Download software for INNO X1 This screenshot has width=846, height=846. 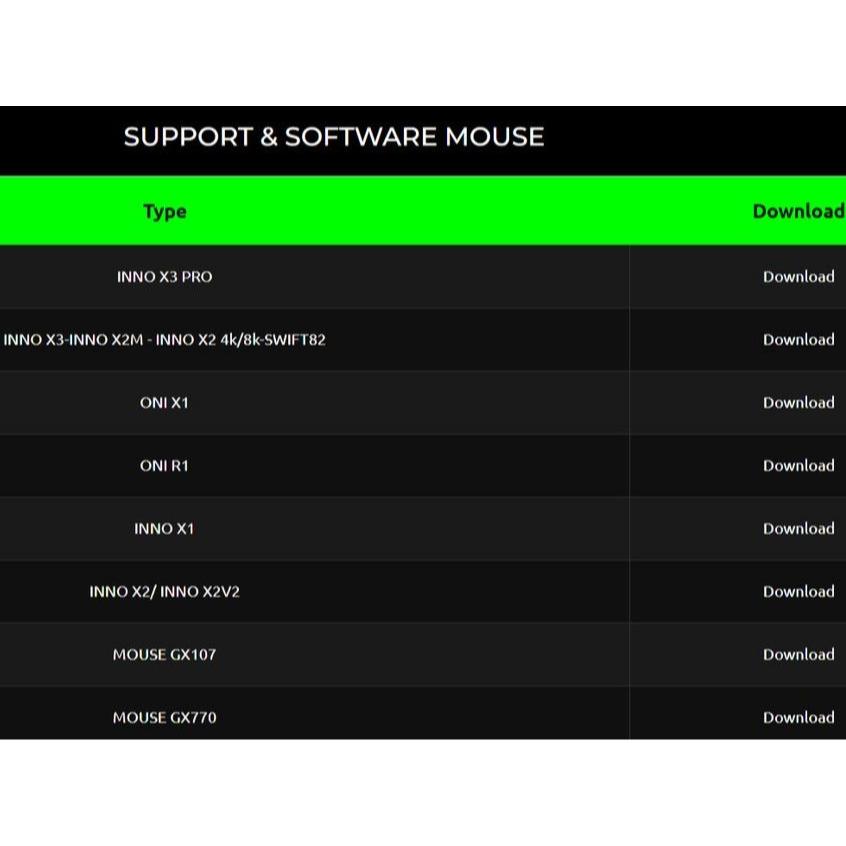tap(798, 529)
